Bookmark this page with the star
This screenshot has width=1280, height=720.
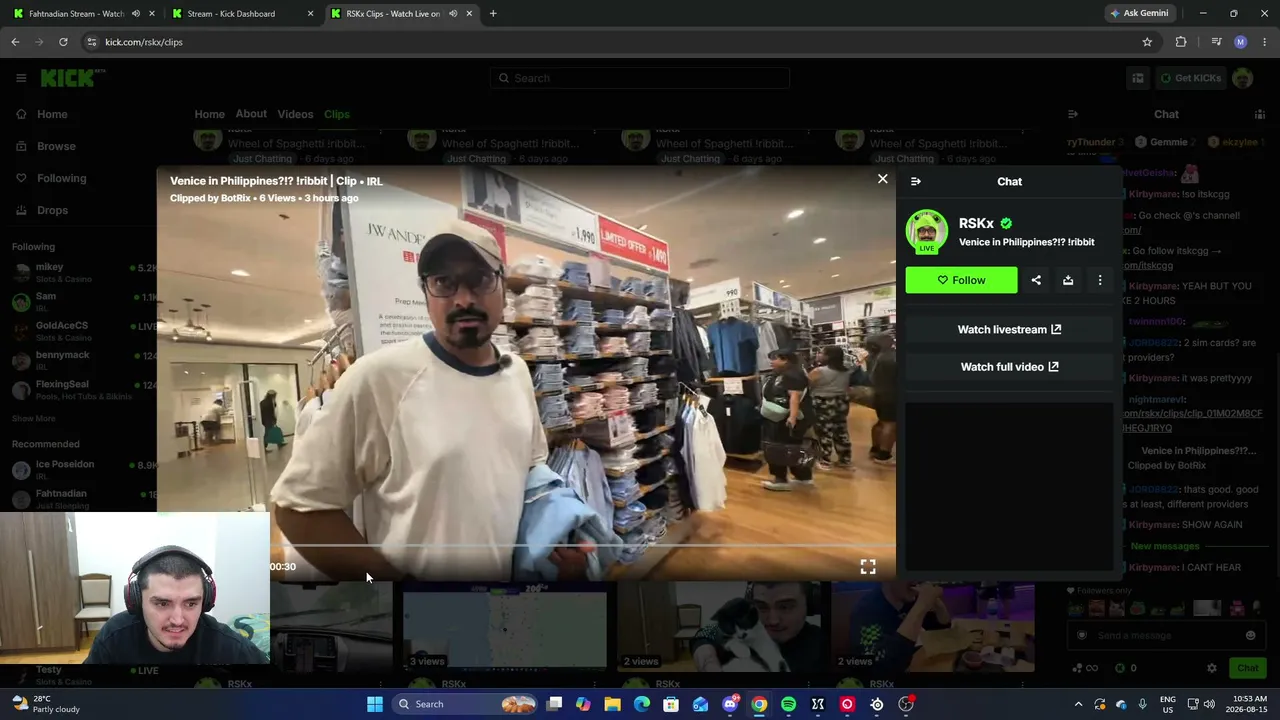tap(1147, 42)
